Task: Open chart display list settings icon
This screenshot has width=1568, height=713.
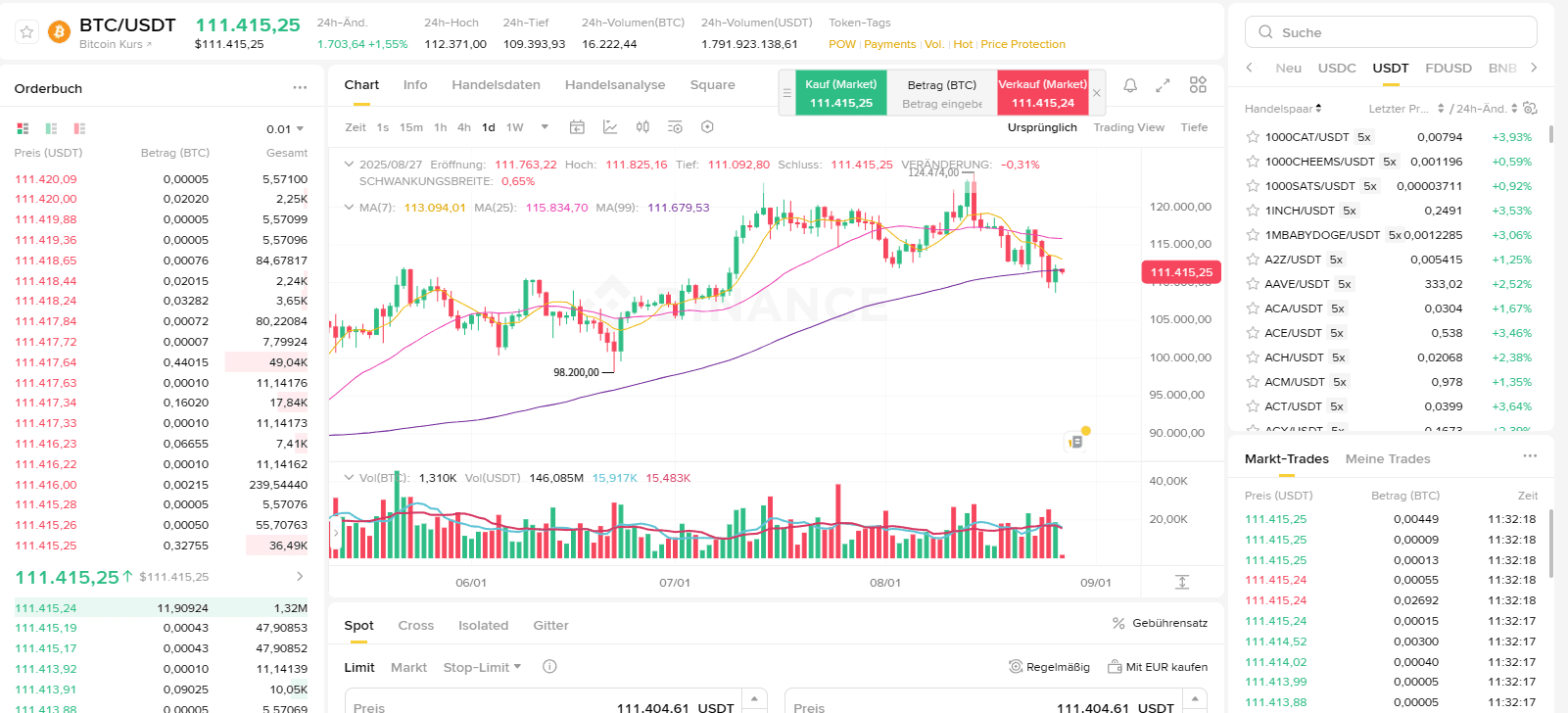Action: pyautogui.click(x=675, y=126)
